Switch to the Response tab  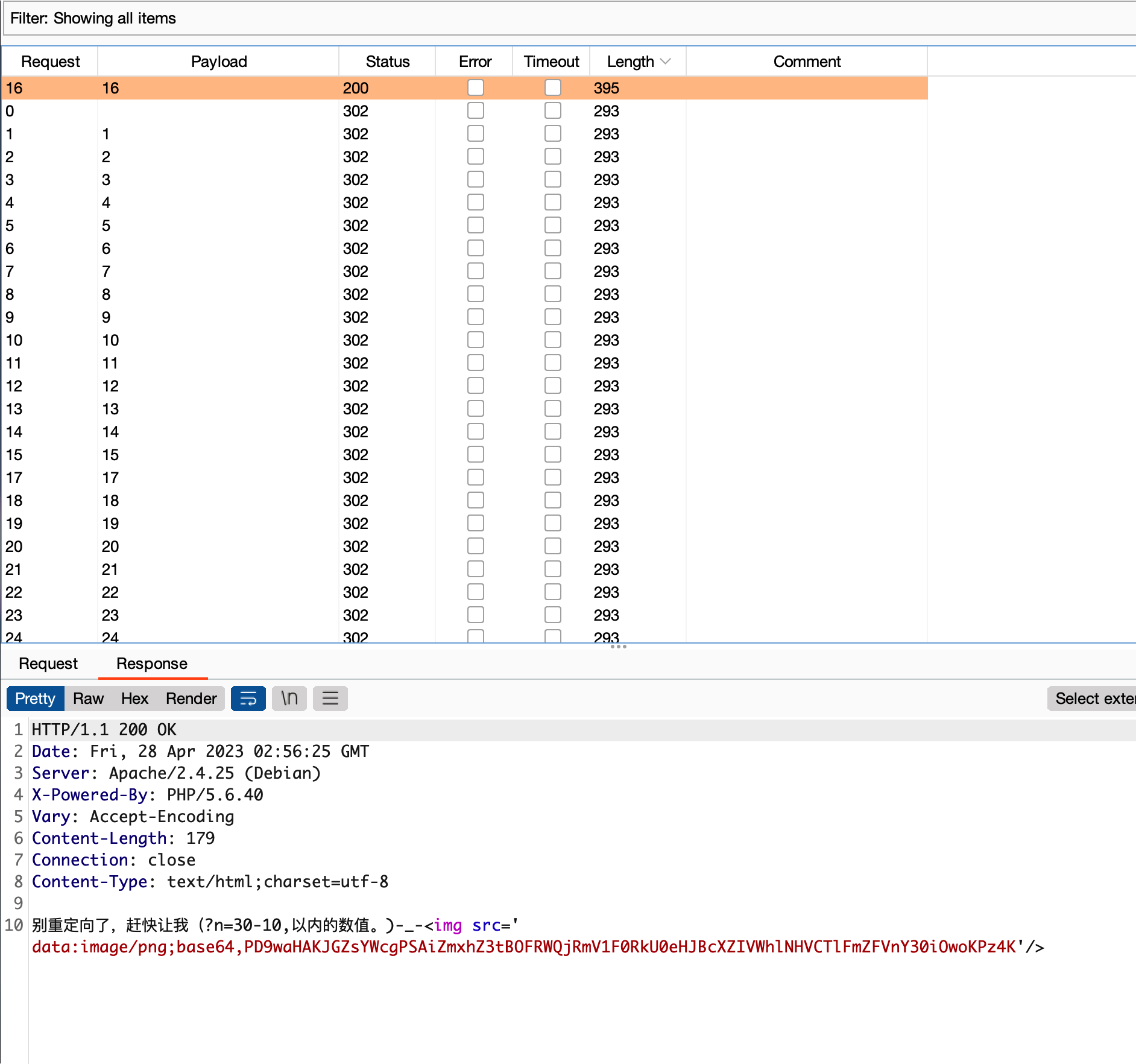(152, 663)
